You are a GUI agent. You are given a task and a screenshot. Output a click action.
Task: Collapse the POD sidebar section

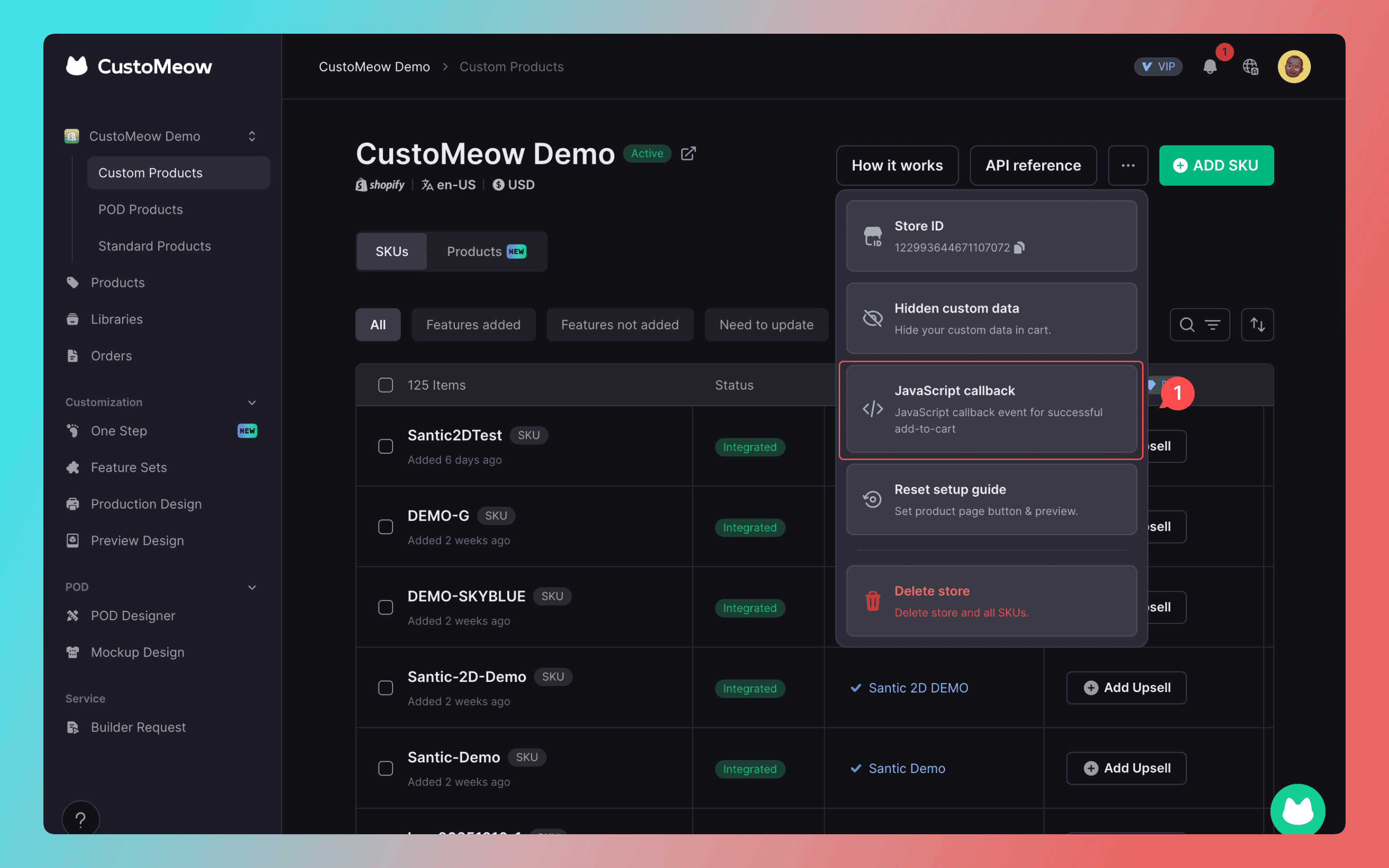tap(251, 587)
